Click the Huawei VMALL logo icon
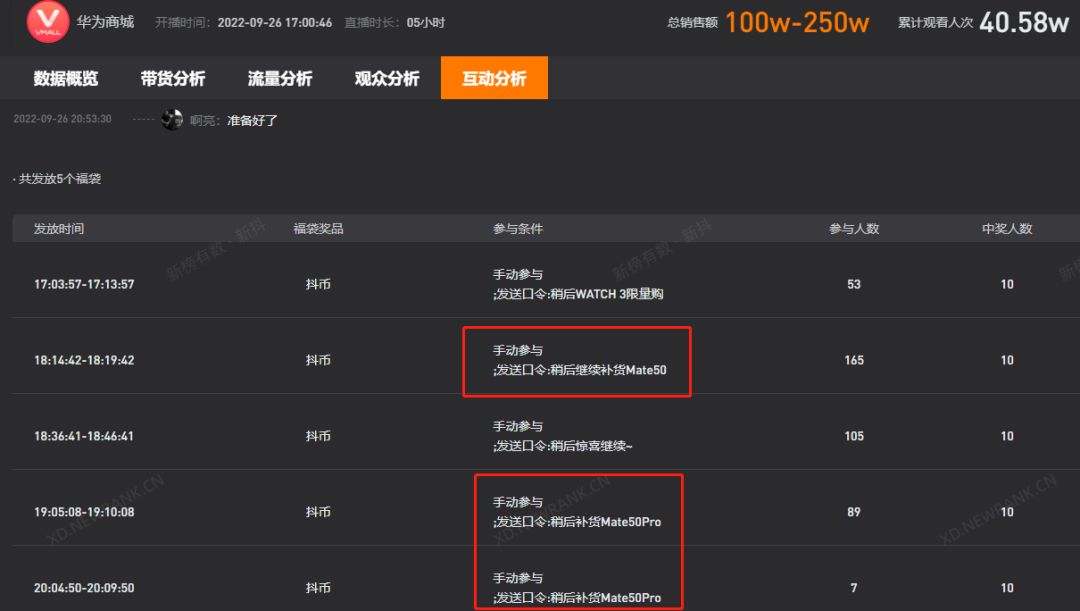The height and width of the screenshot is (611, 1080). 48,21
